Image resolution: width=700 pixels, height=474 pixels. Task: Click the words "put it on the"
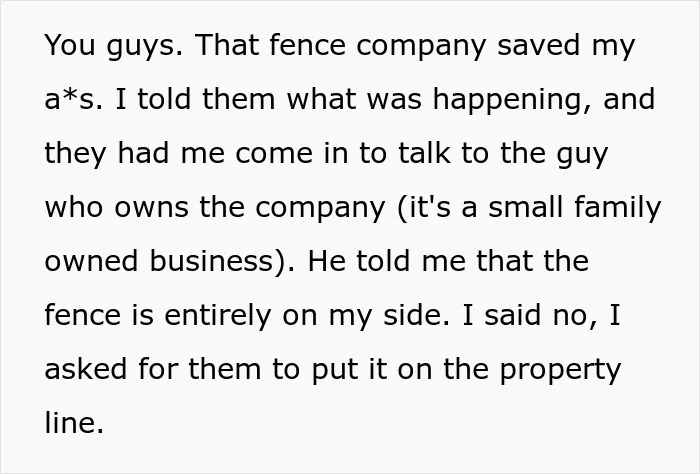click(400, 369)
